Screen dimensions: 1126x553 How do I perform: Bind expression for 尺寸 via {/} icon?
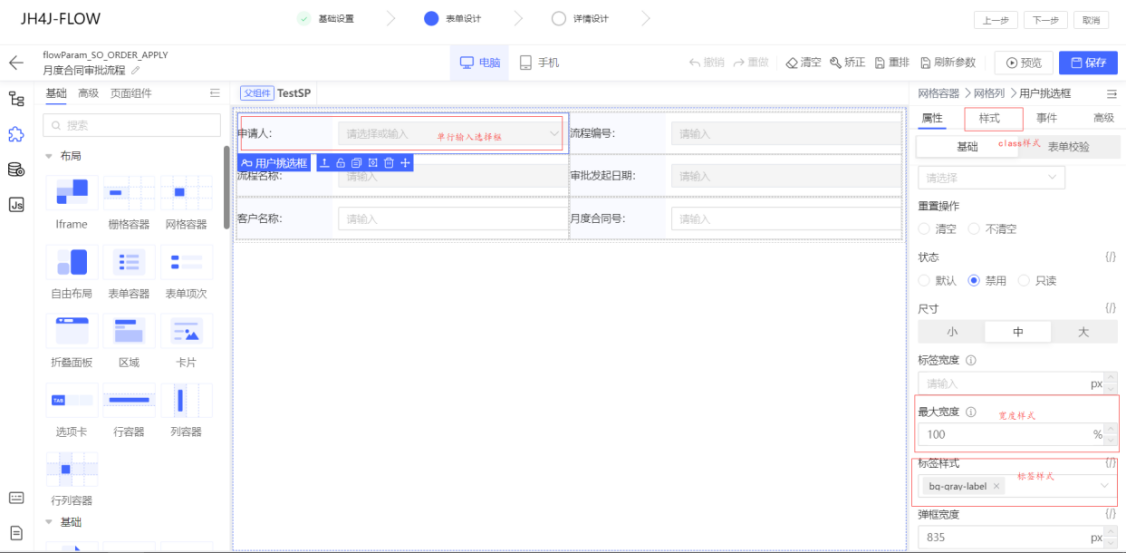coord(1111,308)
